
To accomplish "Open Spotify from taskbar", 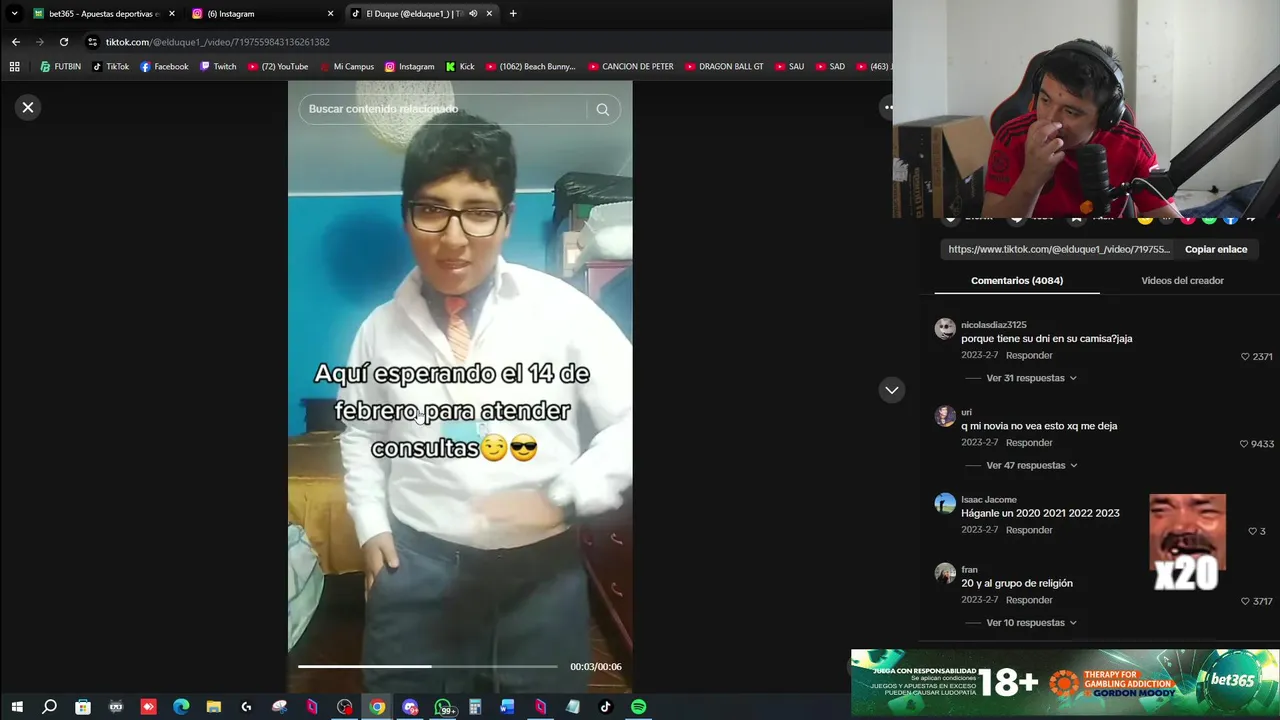I will 638,707.
